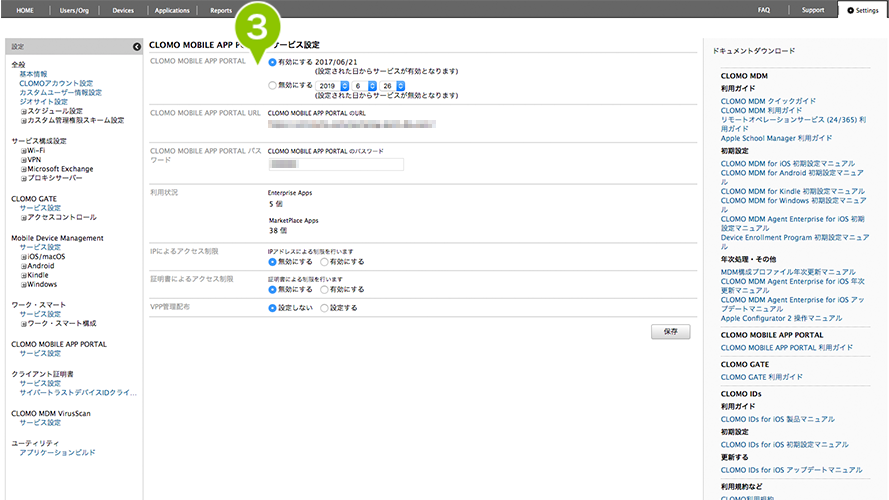Download CLOMO GATE 利用ガイド
The height and width of the screenshot is (500, 889).
(x=761, y=377)
